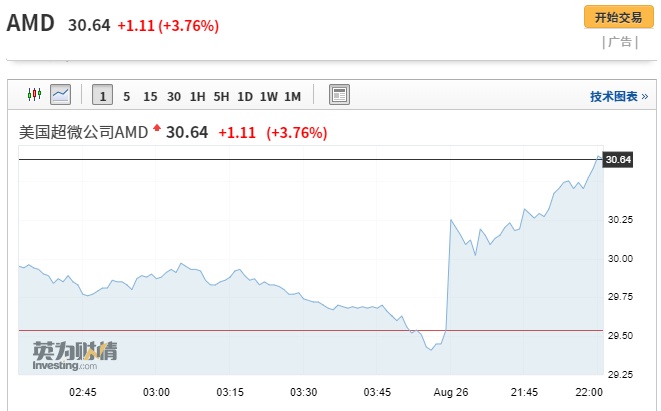Select the 1 minute interval
Viewport: 661px width, 411px height.
click(x=102, y=96)
